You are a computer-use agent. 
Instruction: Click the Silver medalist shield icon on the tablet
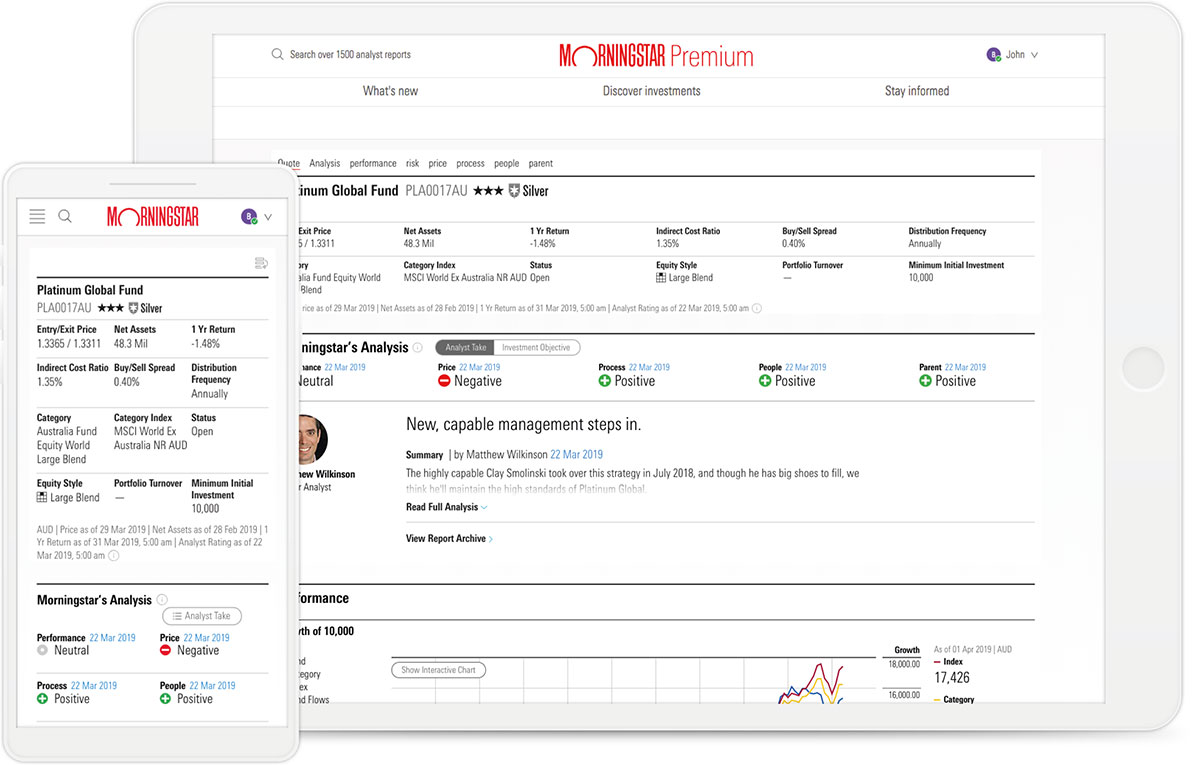514,191
